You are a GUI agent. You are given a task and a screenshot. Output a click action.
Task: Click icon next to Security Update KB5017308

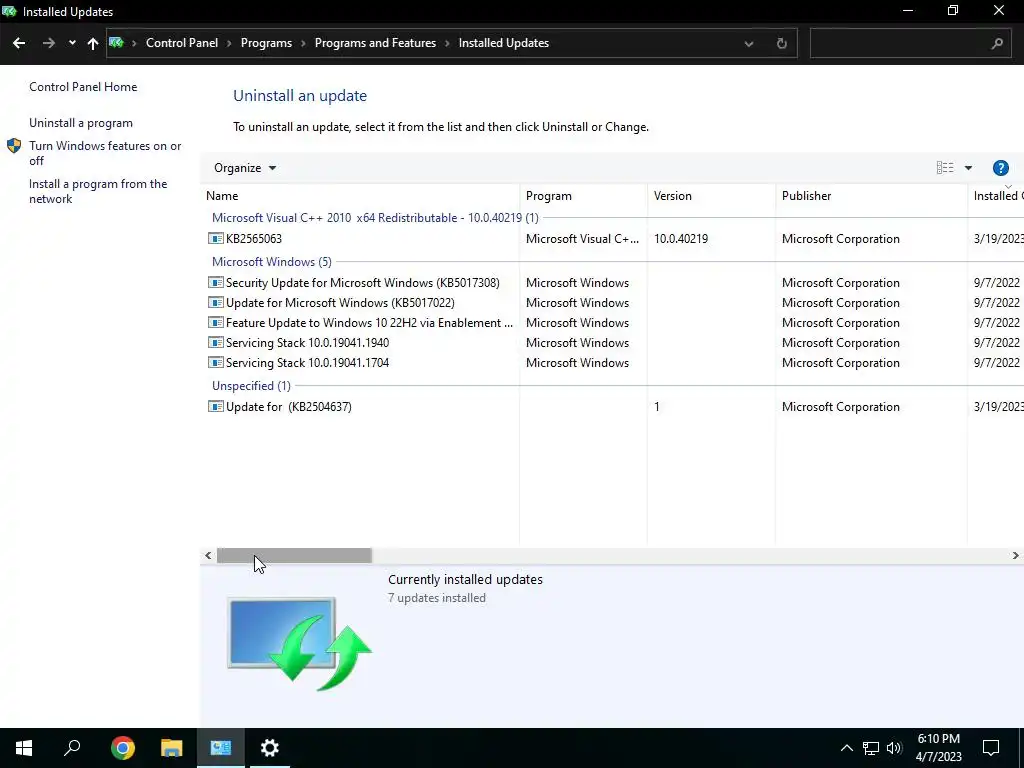216,283
